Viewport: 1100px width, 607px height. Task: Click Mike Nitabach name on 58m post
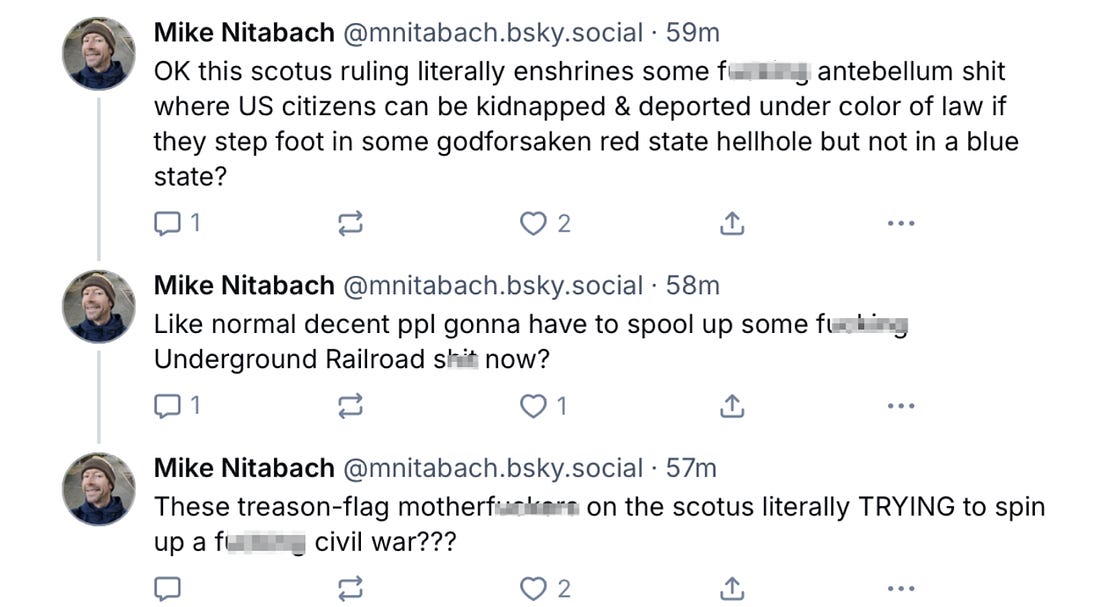(244, 286)
